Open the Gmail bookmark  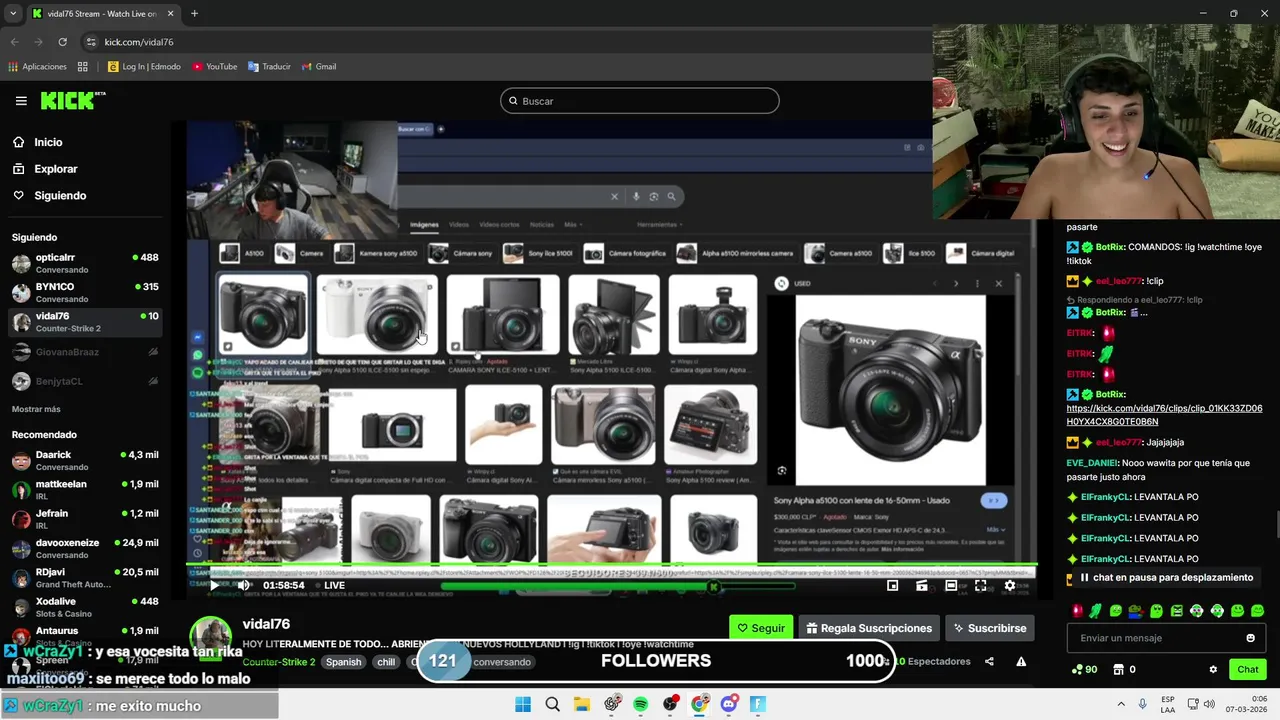coord(319,67)
